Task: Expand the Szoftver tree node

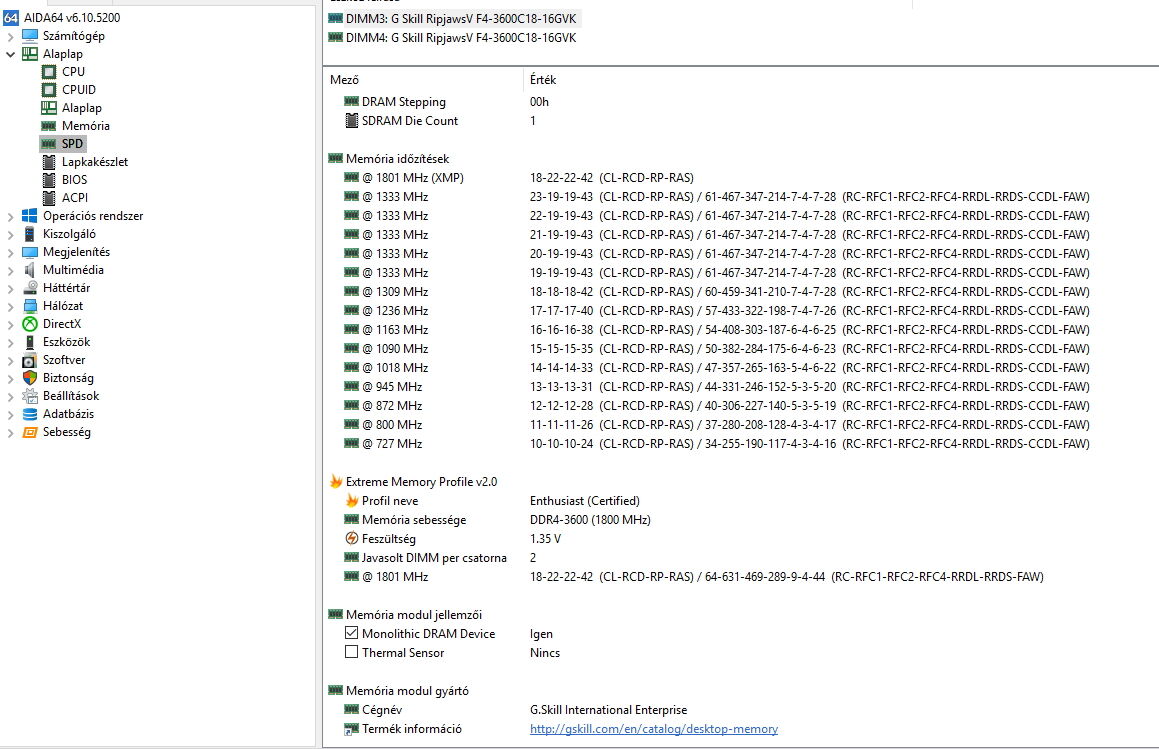Action: coord(10,360)
